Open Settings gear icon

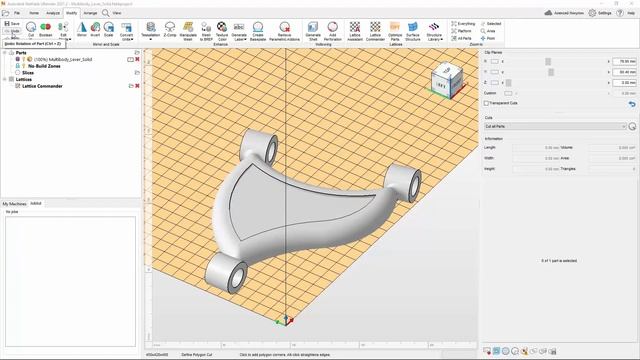click(x=592, y=13)
